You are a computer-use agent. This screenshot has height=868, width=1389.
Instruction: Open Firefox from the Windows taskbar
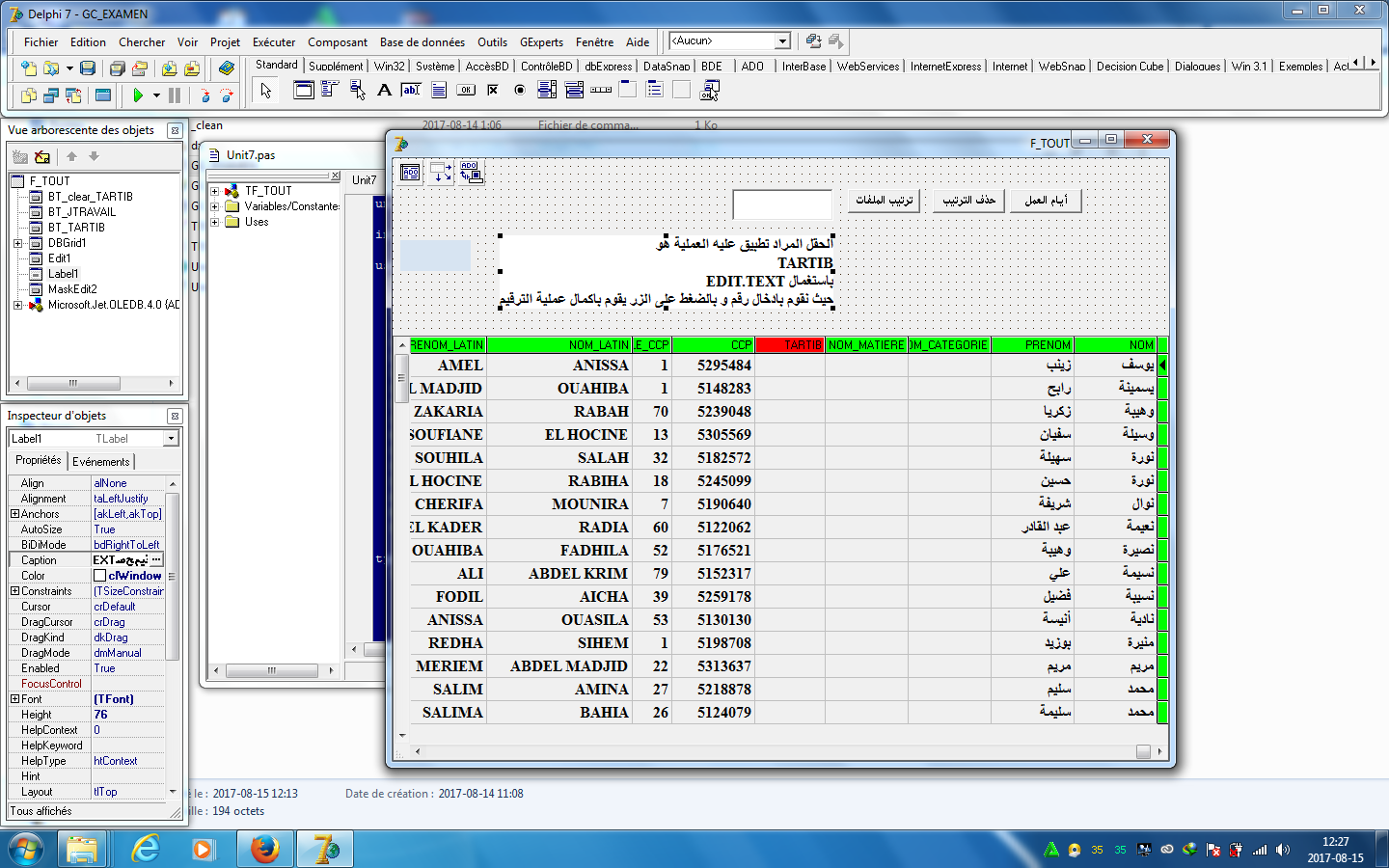coord(264,850)
